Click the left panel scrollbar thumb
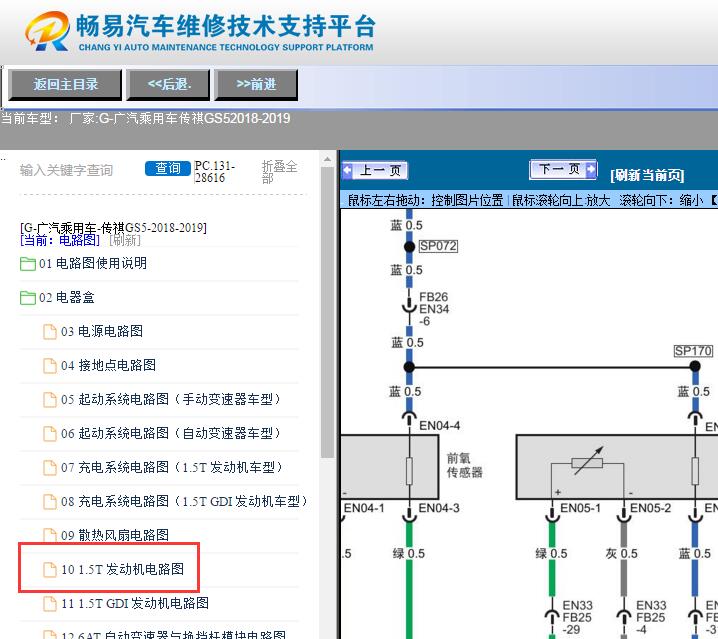This screenshot has height=639, width=718. click(x=327, y=311)
